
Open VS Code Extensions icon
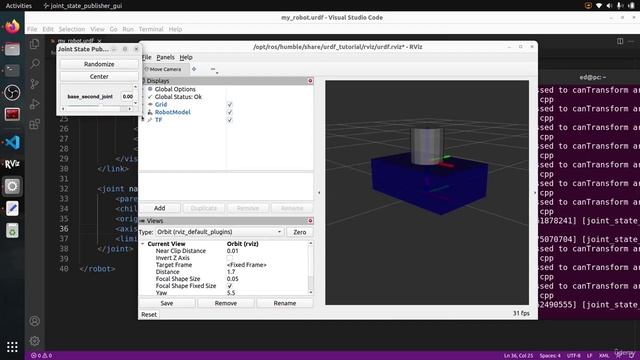[35, 124]
